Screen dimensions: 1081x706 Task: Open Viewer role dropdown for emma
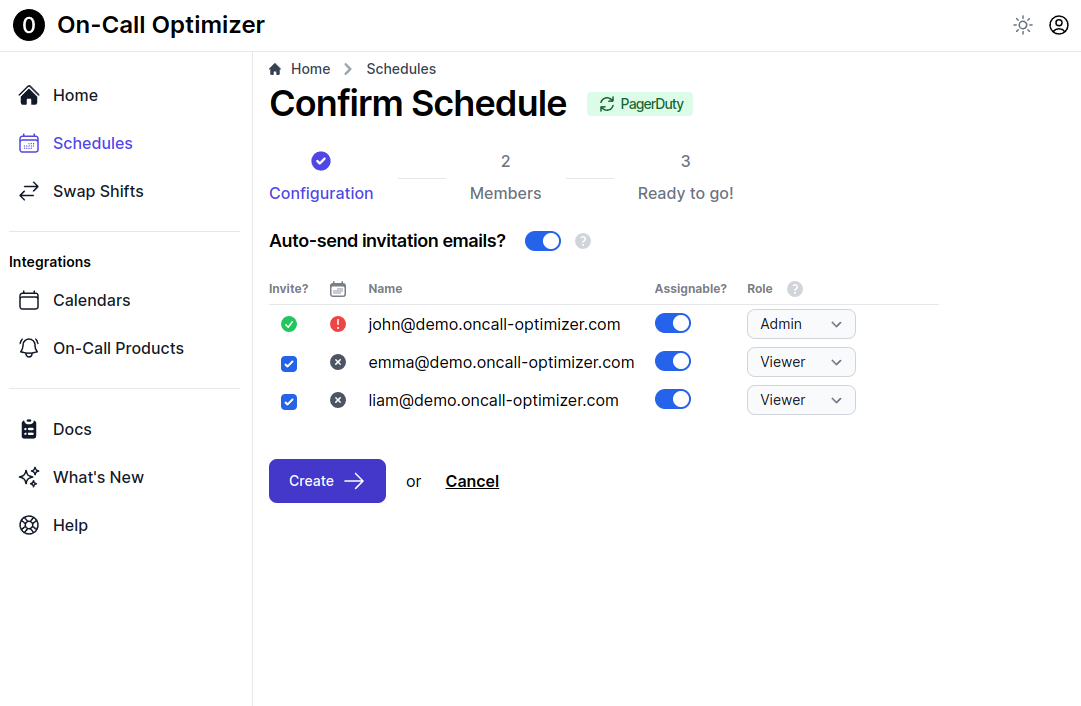pyautogui.click(x=801, y=362)
